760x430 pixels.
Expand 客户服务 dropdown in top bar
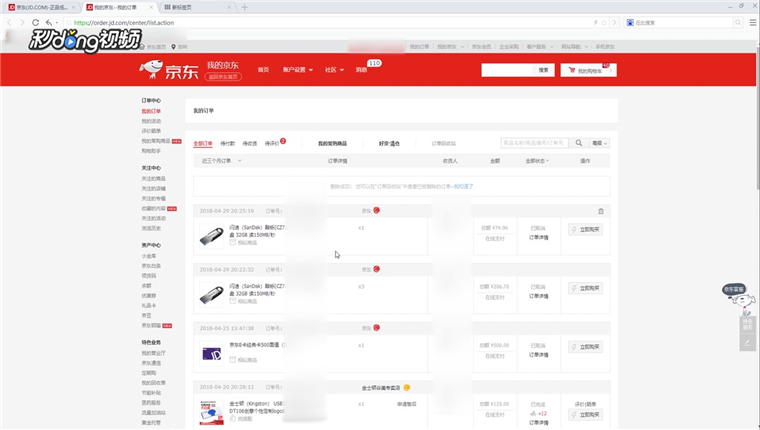point(540,47)
